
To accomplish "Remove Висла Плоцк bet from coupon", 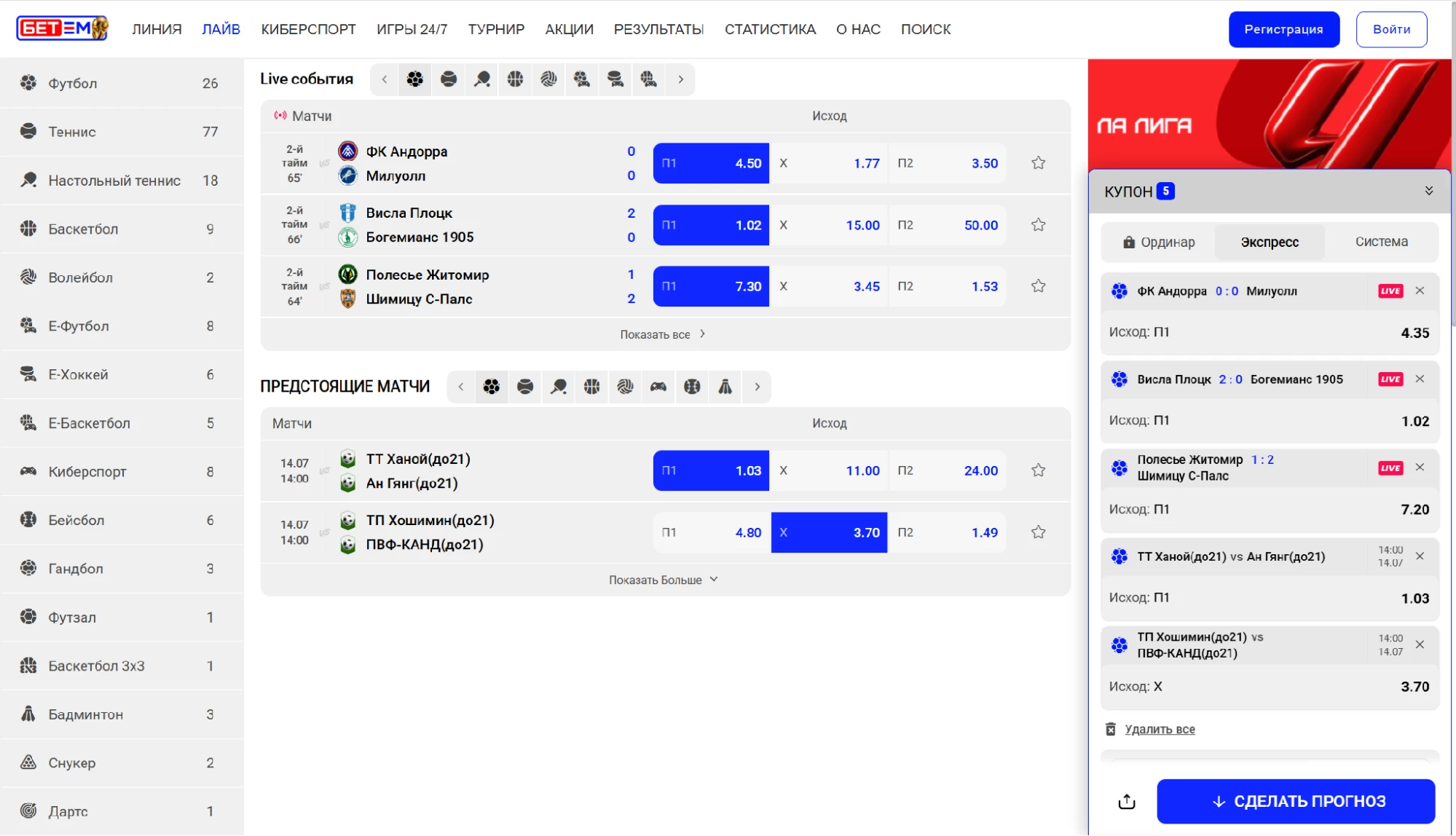I will 1420,379.
